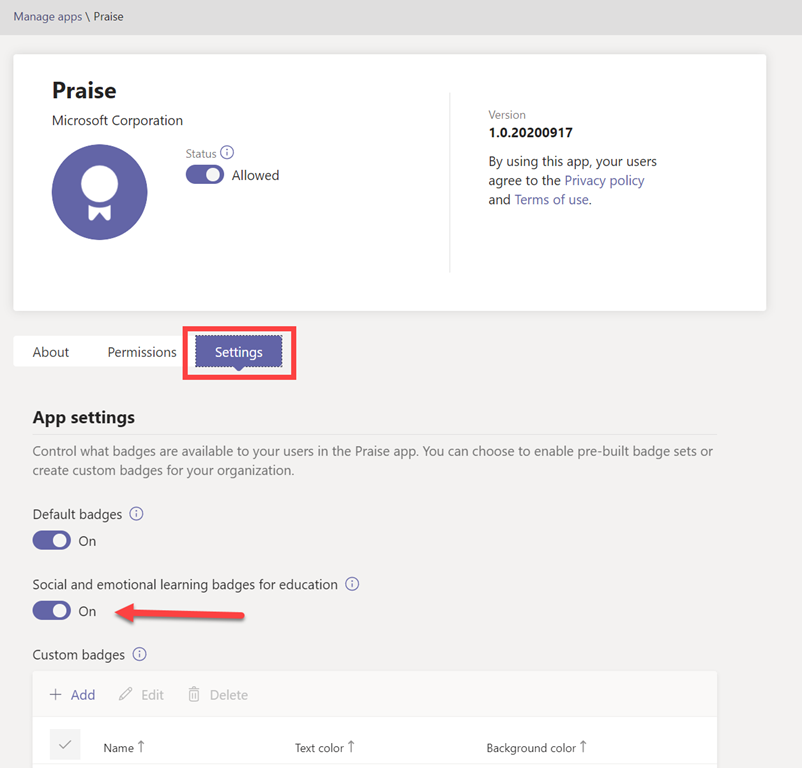The height and width of the screenshot is (768, 802).
Task: Click the info icon next to Custom badges
Action: click(x=140, y=655)
